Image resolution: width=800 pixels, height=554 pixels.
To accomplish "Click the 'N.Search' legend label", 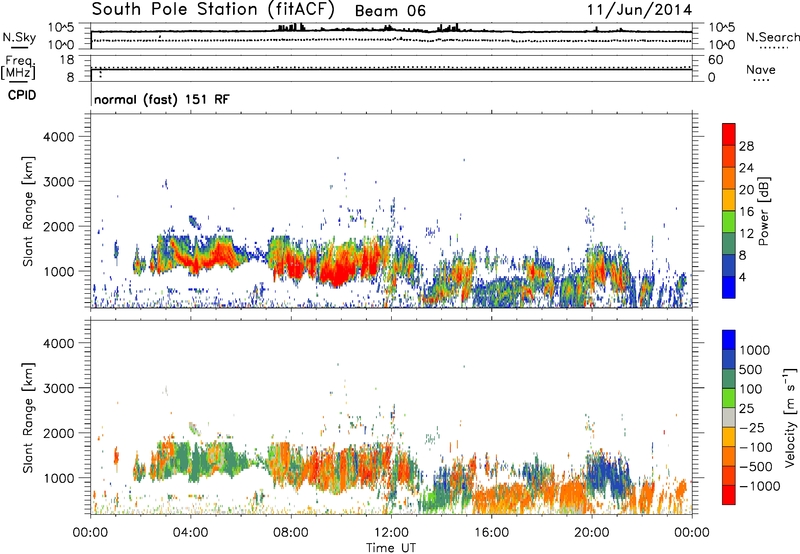I will (x=772, y=37).
